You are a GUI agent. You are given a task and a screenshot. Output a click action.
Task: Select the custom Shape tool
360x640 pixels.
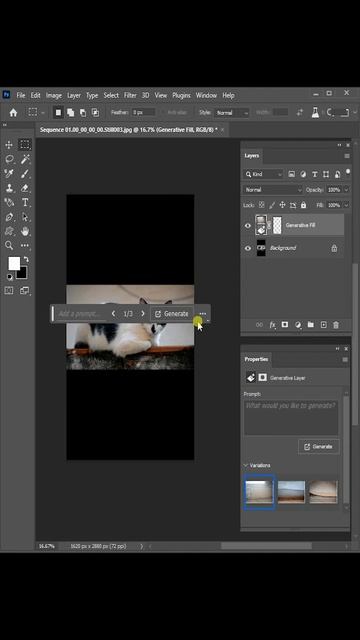click(9, 231)
